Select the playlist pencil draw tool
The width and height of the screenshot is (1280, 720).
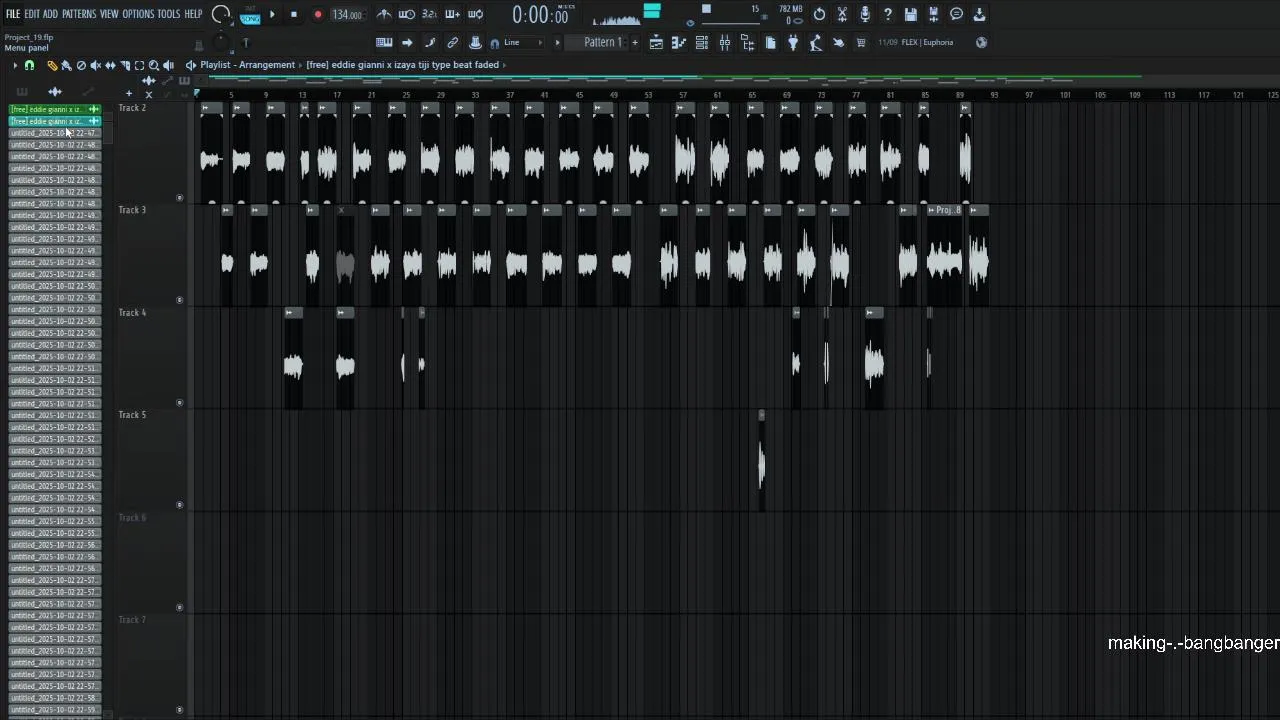pyautogui.click(x=52, y=65)
